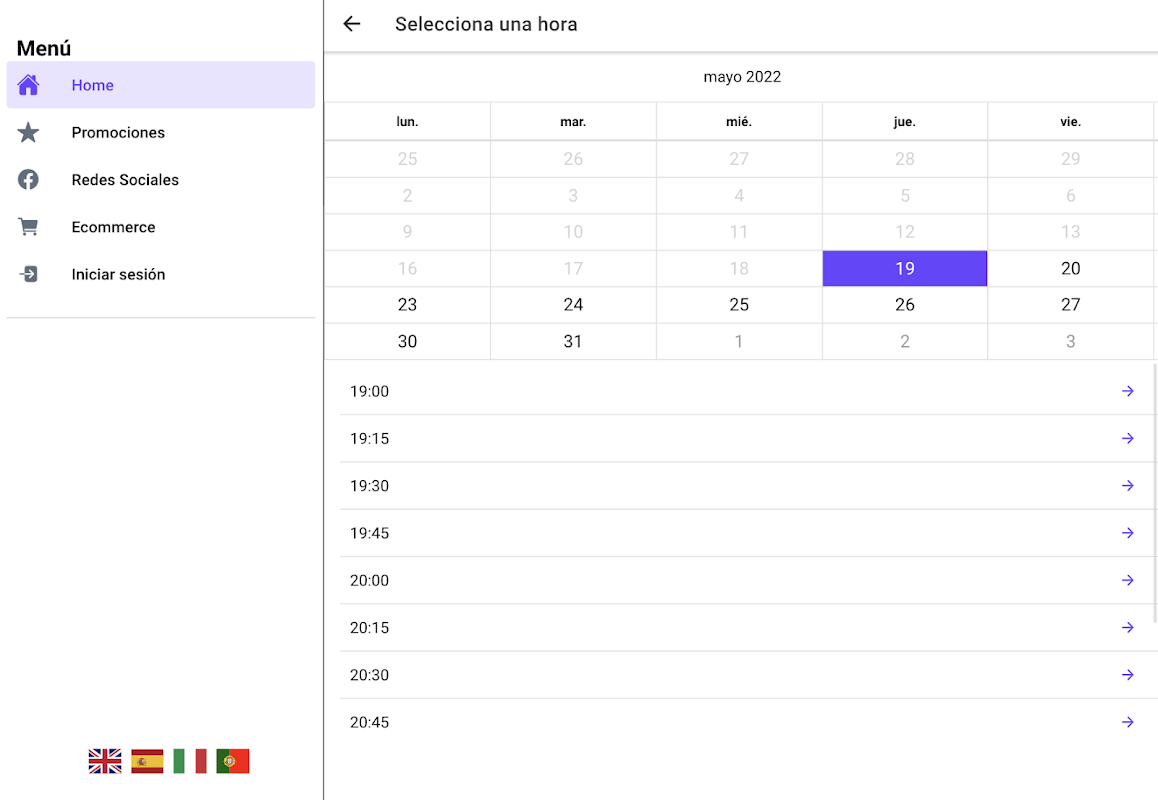The height and width of the screenshot is (800, 1158).
Task: Pick Friday 27 in the bottom rows
Action: click(x=1071, y=304)
